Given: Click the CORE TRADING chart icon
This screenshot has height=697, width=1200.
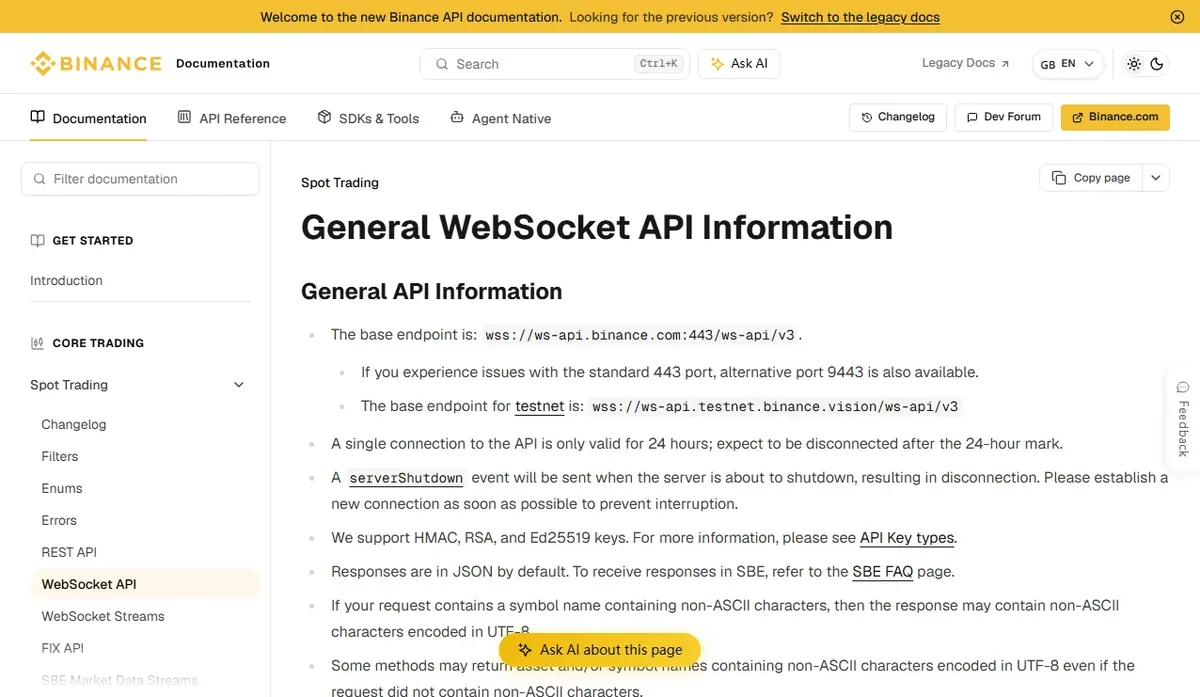Looking at the screenshot, I should (37, 343).
